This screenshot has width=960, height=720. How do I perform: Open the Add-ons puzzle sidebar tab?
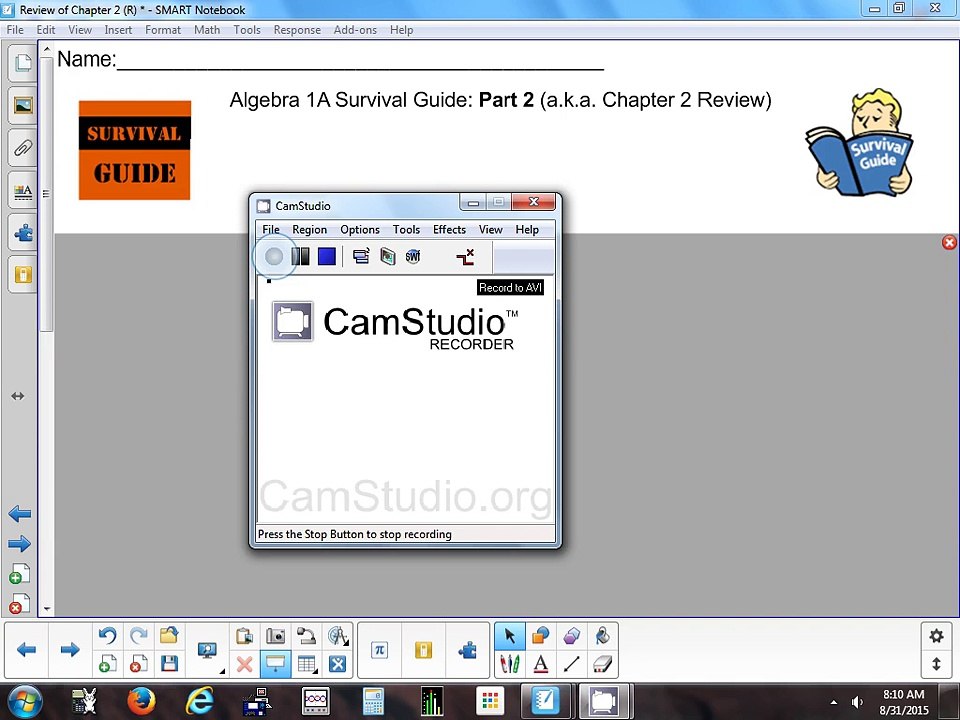[23, 233]
